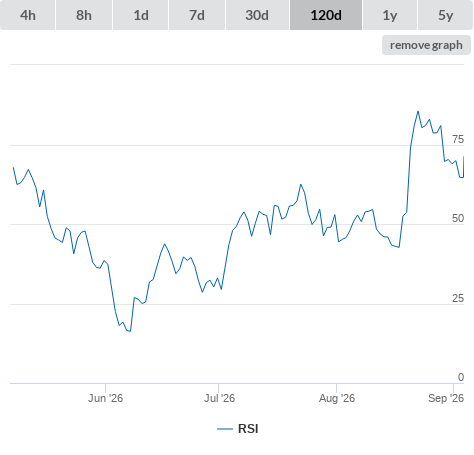Switch to the 5y range tab
Viewport: 474px width, 455px height.
pos(445,15)
